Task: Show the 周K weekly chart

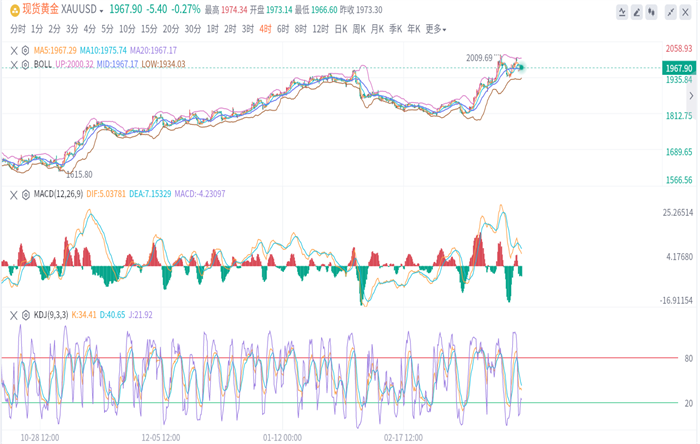Action: pos(359,29)
